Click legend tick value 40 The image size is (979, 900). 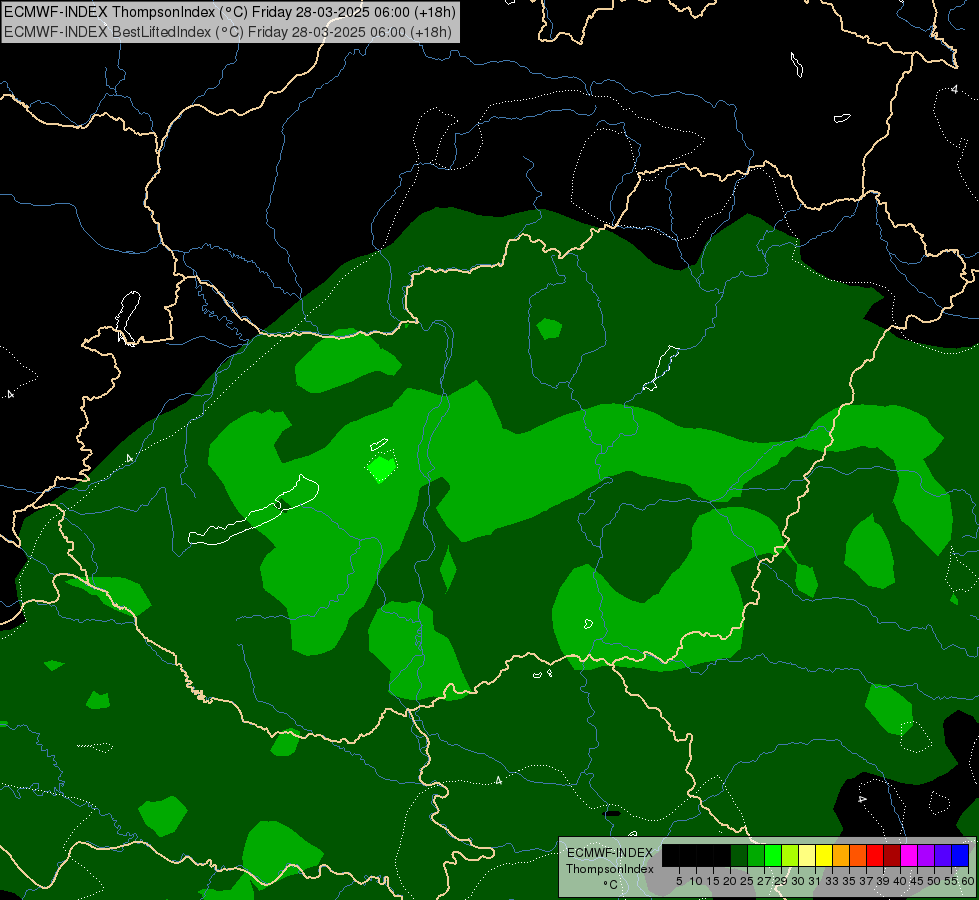coord(900,881)
